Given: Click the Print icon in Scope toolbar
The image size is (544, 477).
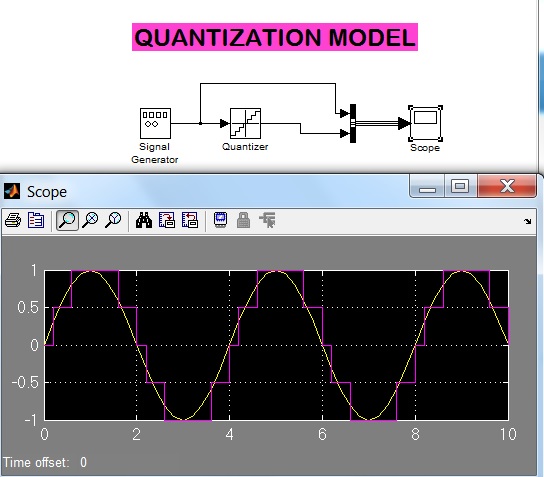Looking at the screenshot, I should 13,220.
